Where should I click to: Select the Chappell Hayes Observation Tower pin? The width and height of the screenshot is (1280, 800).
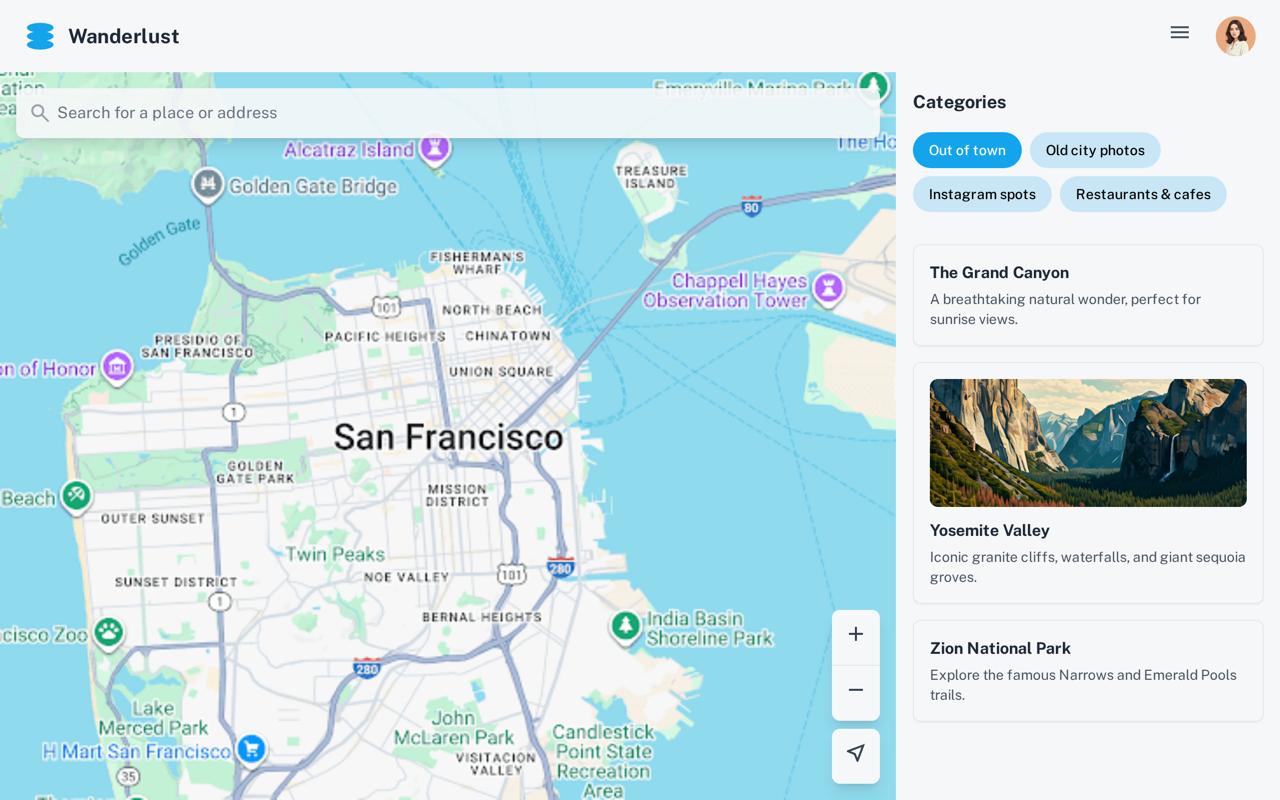[828, 288]
